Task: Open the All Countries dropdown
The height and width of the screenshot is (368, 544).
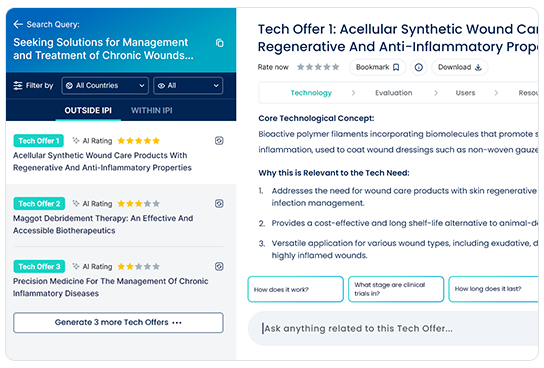Action: point(105,86)
